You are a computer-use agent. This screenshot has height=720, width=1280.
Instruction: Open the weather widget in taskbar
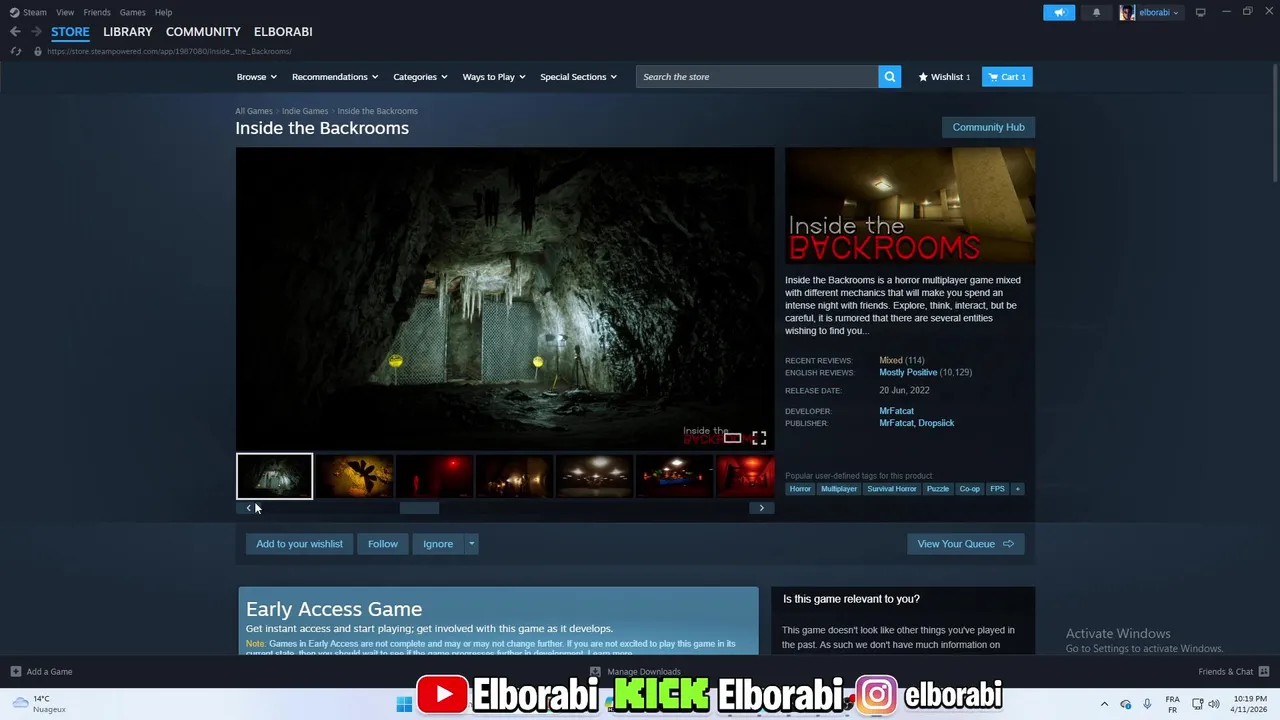click(x=40, y=704)
